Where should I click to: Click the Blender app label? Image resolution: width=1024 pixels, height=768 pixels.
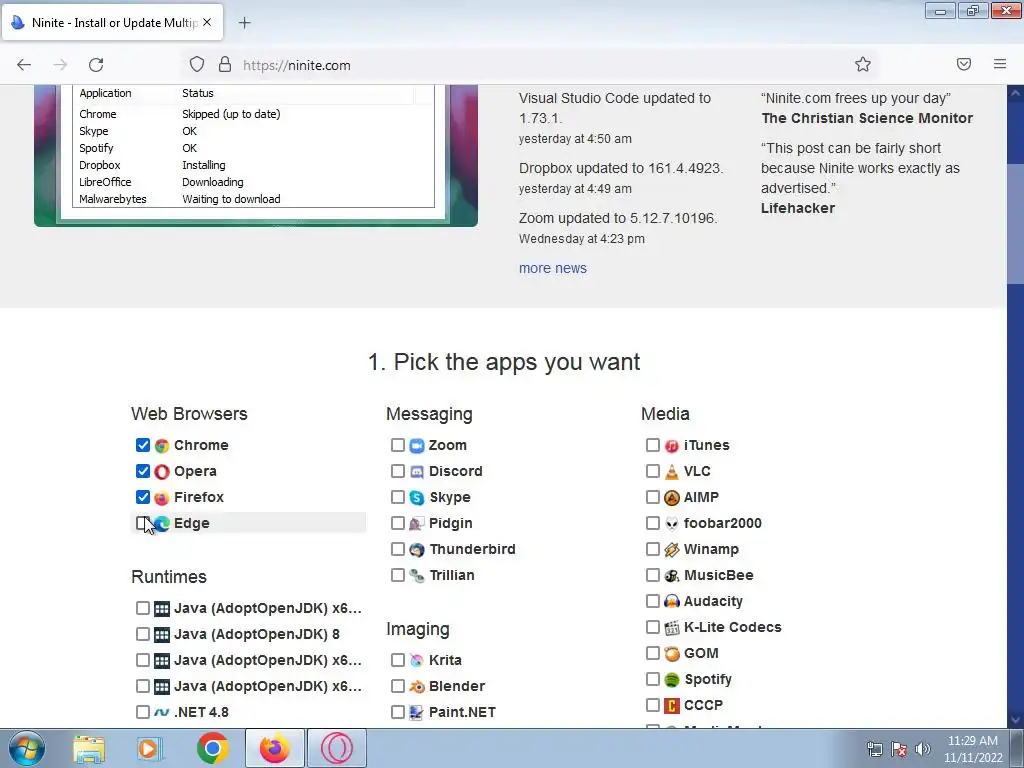pyautogui.click(x=457, y=686)
